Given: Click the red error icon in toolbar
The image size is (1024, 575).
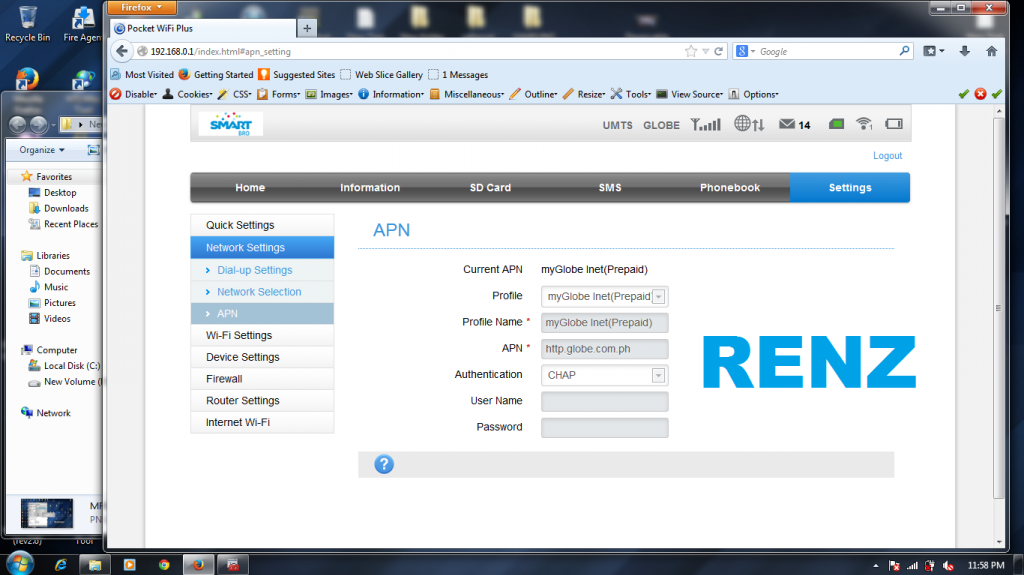Looking at the screenshot, I should pyautogui.click(x=980, y=94).
